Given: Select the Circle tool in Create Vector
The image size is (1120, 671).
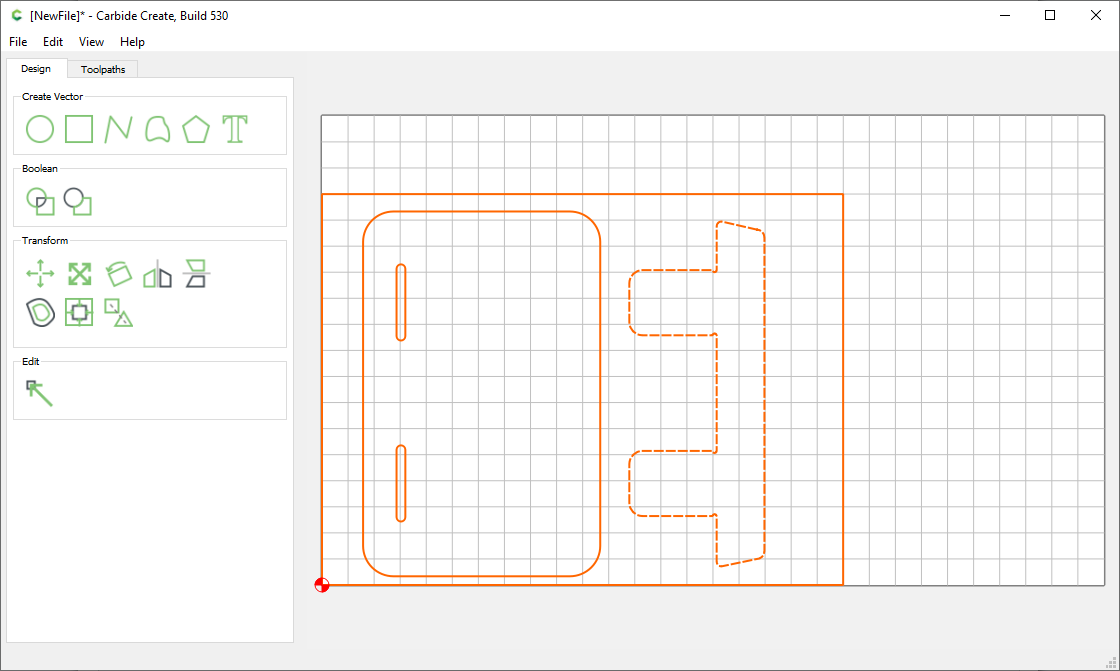Looking at the screenshot, I should tap(40, 129).
